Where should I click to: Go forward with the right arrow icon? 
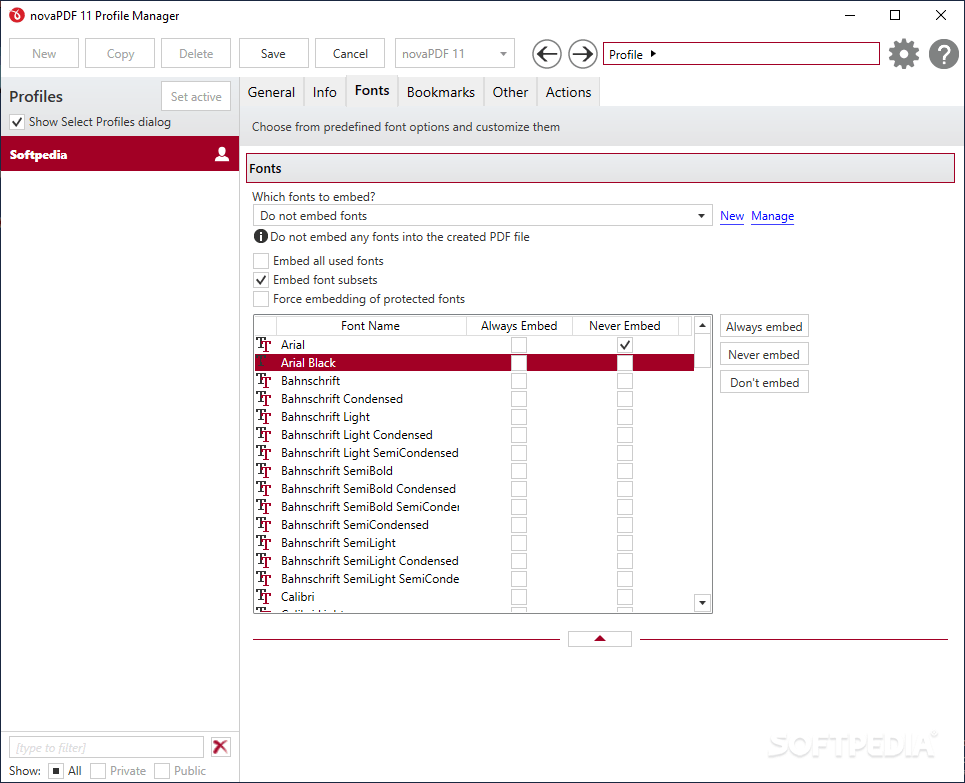tap(582, 54)
